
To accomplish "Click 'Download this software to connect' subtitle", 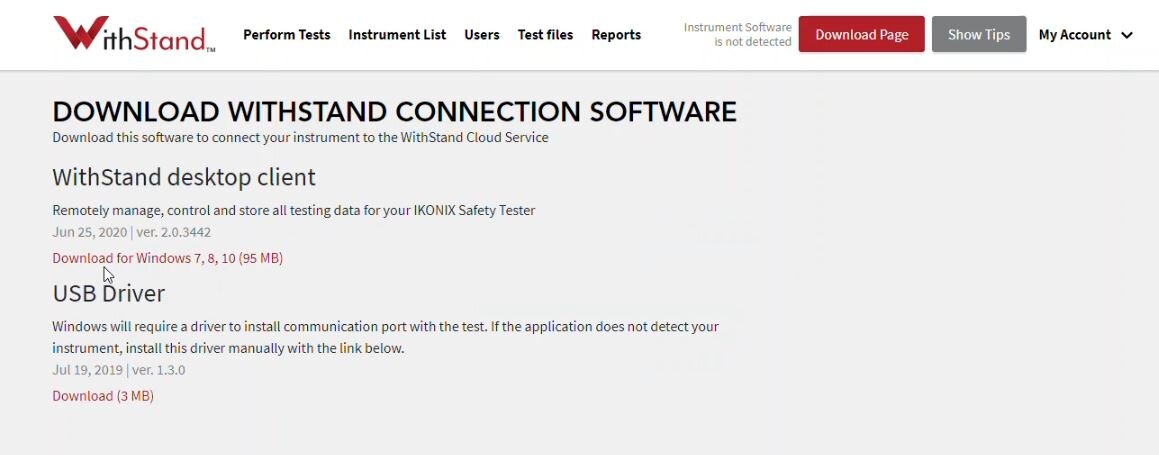I will (x=300, y=137).
